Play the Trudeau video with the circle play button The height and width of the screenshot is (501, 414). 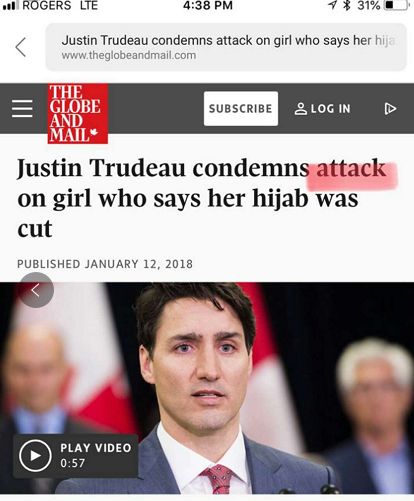[x=35, y=455]
